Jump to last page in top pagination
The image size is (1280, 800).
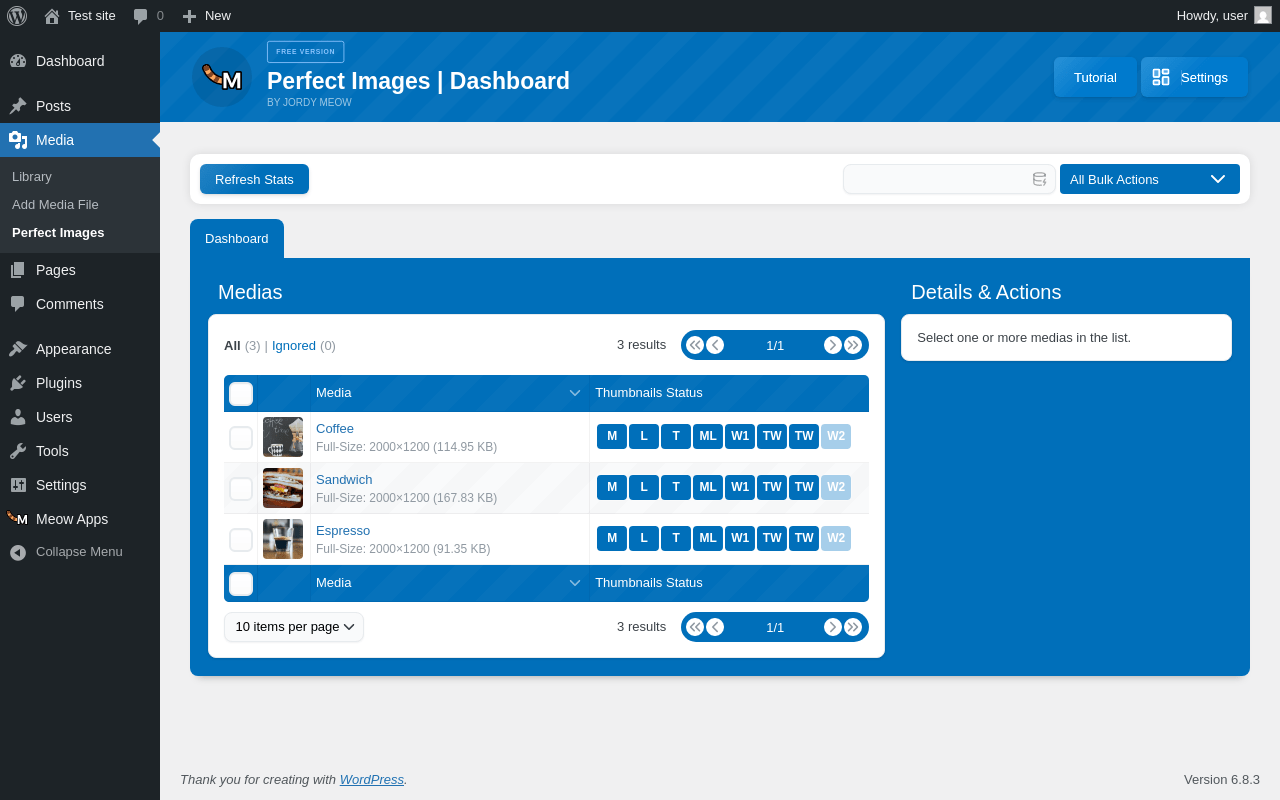(x=853, y=345)
